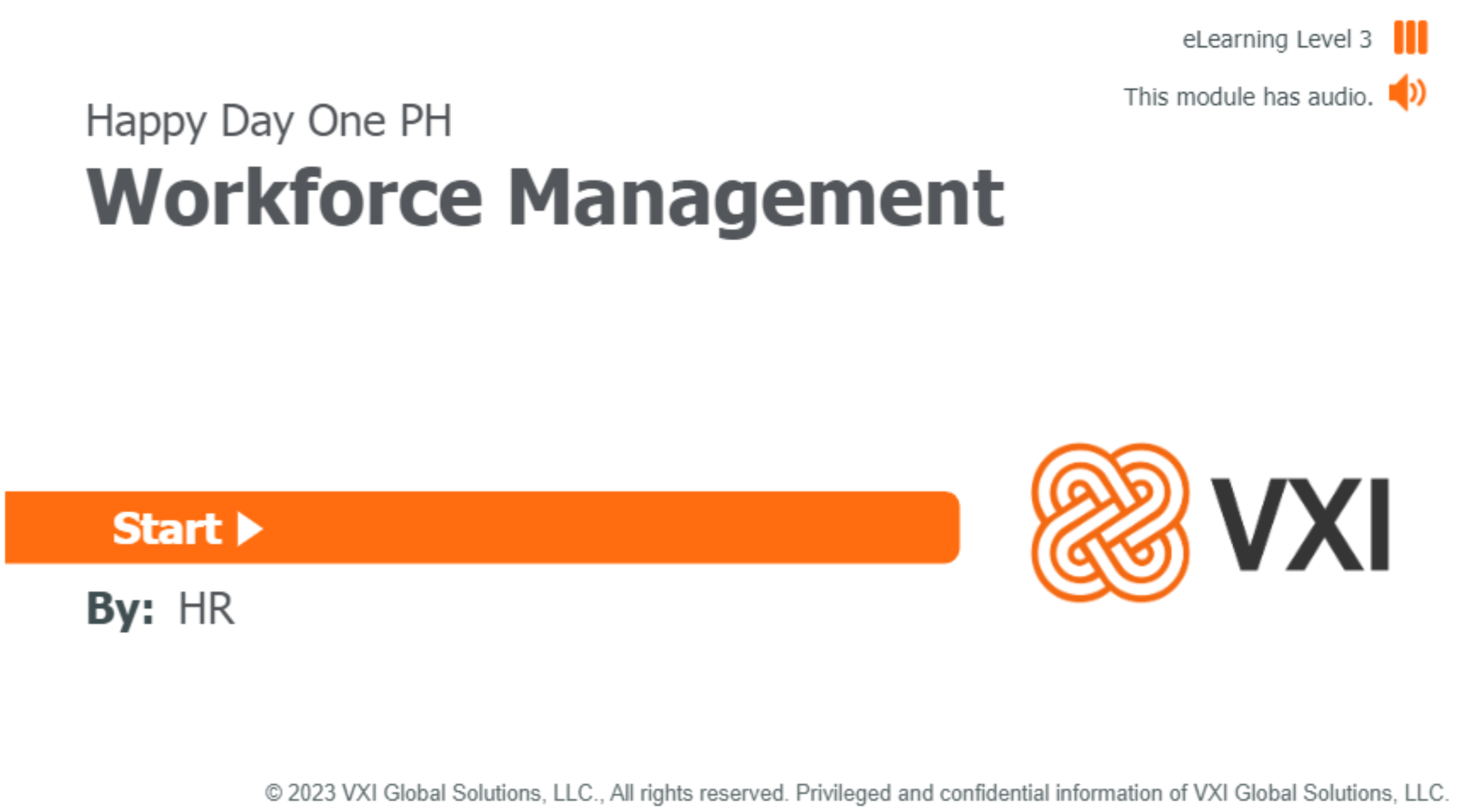Image resolution: width=1465 pixels, height=812 pixels.
Task: Click the HR author name
Action: coord(206,609)
